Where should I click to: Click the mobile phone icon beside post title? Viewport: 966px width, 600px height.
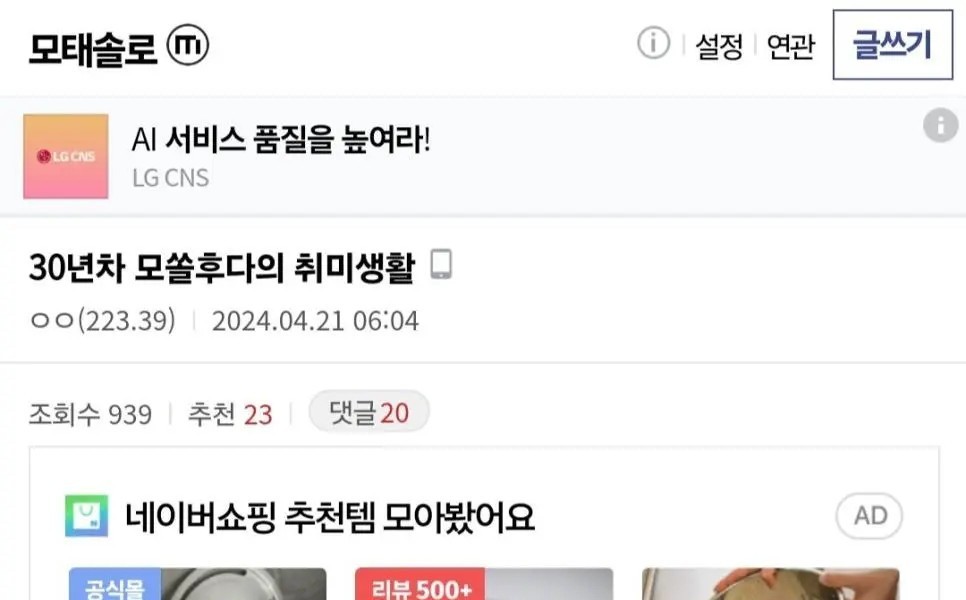(x=440, y=264)
